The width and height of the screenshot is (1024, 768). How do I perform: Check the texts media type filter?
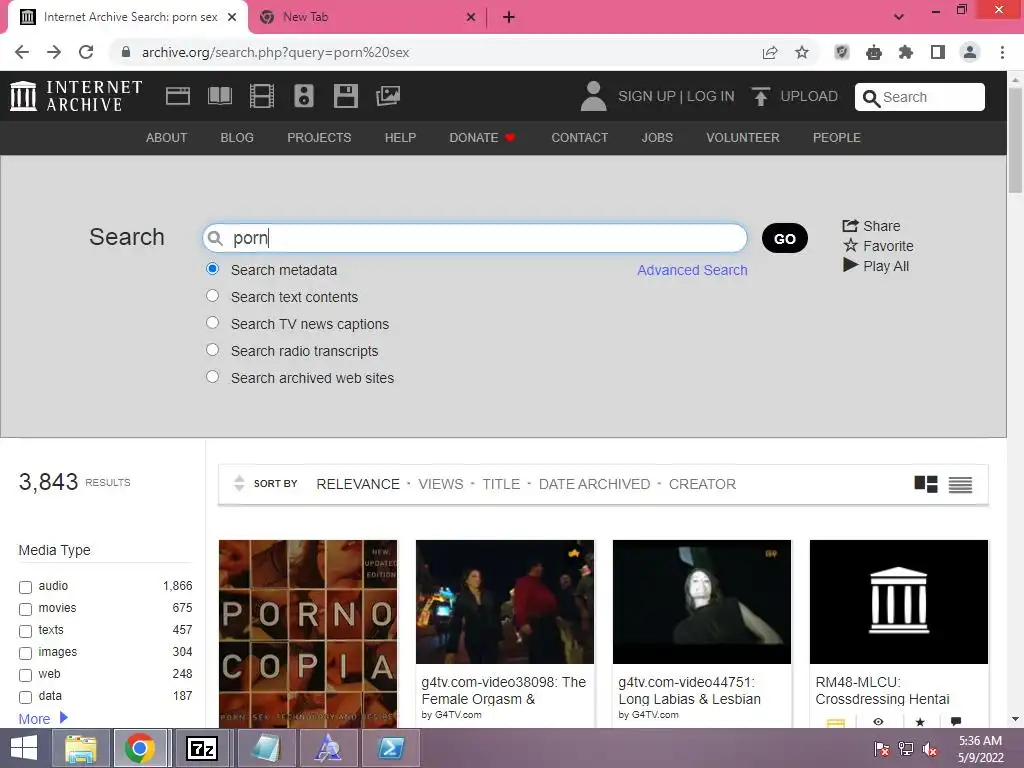[x=25, y=632]
